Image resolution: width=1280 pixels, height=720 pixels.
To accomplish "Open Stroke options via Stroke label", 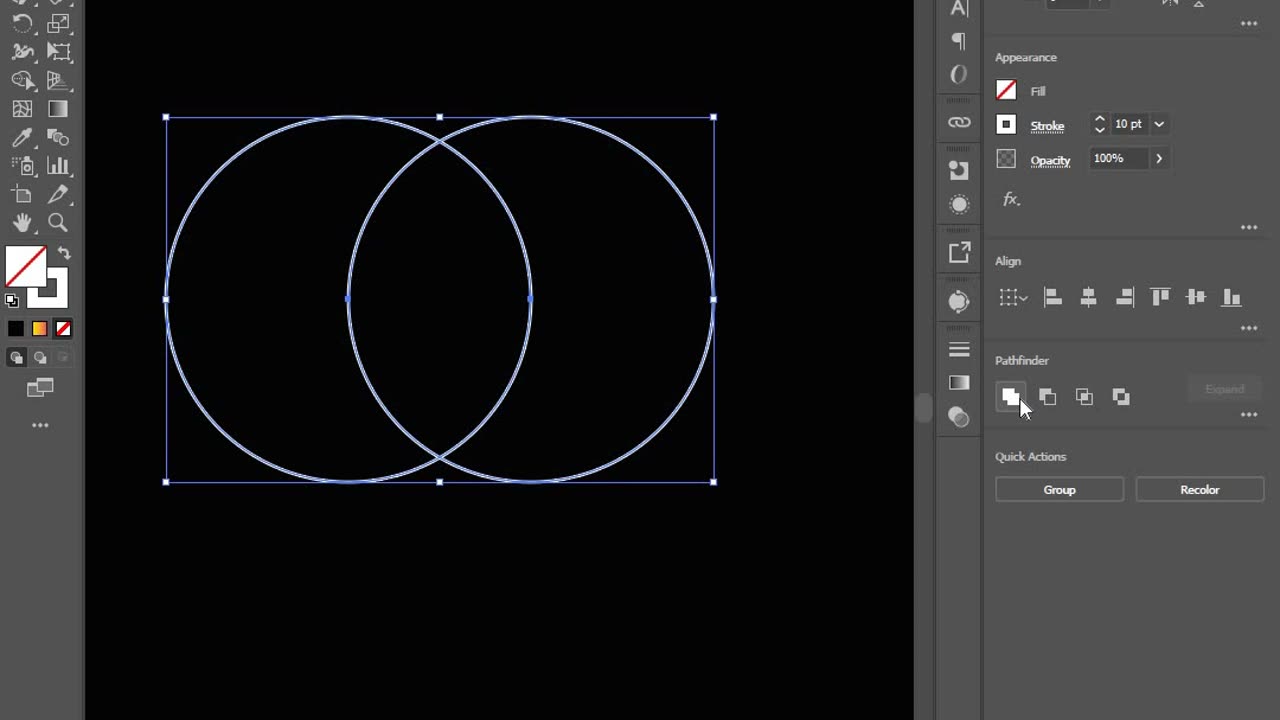I will 1047,126.
